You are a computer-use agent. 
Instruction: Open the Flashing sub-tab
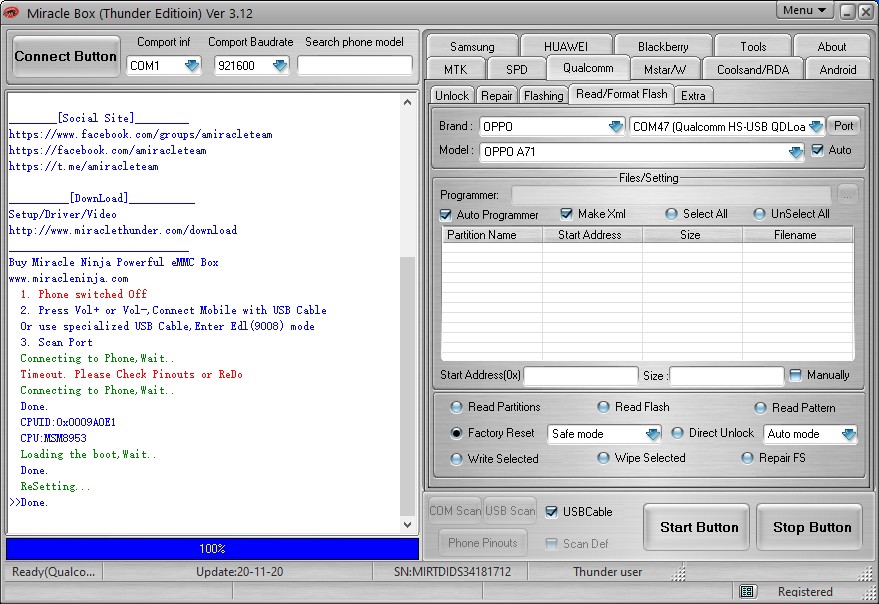coord(543,95)
